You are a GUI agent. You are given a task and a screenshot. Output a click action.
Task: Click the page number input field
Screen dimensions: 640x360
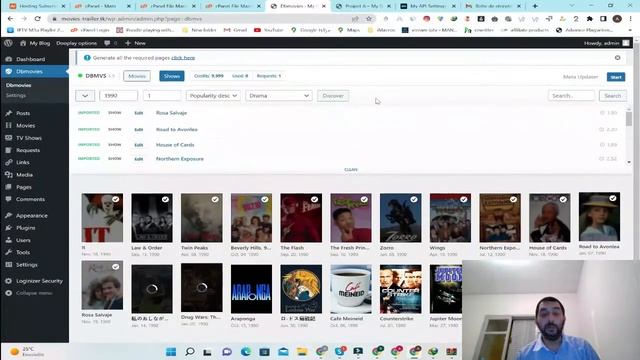pyautogui.click(x=162, y=96)
